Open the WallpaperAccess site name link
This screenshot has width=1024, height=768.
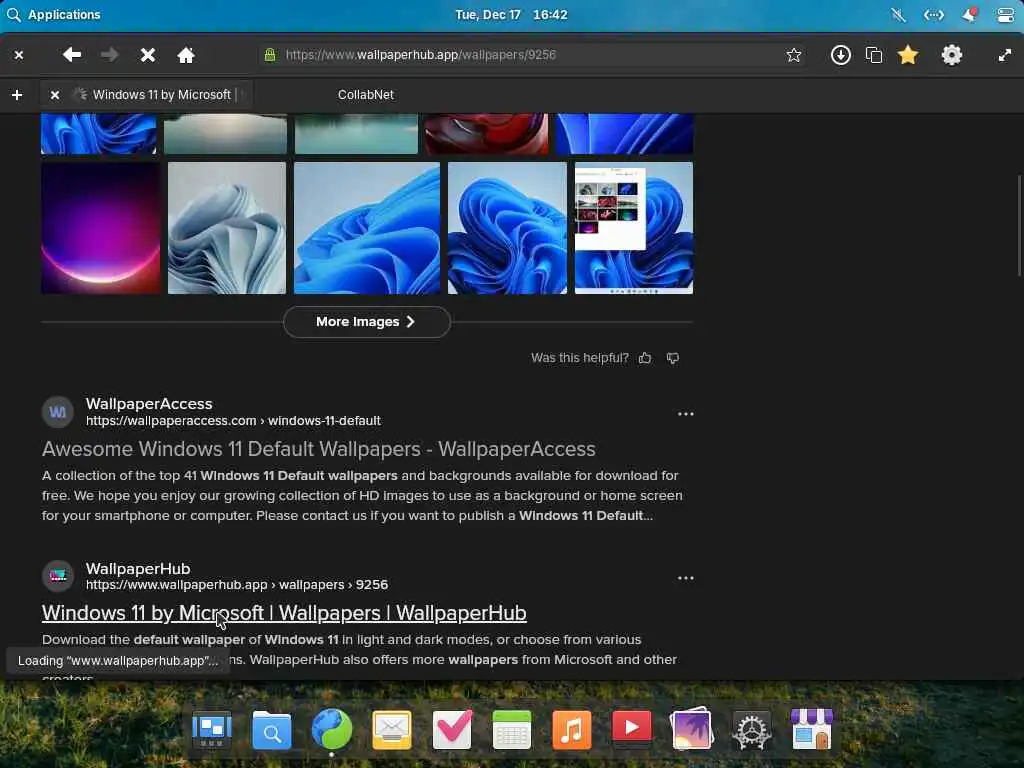point(149,404)
